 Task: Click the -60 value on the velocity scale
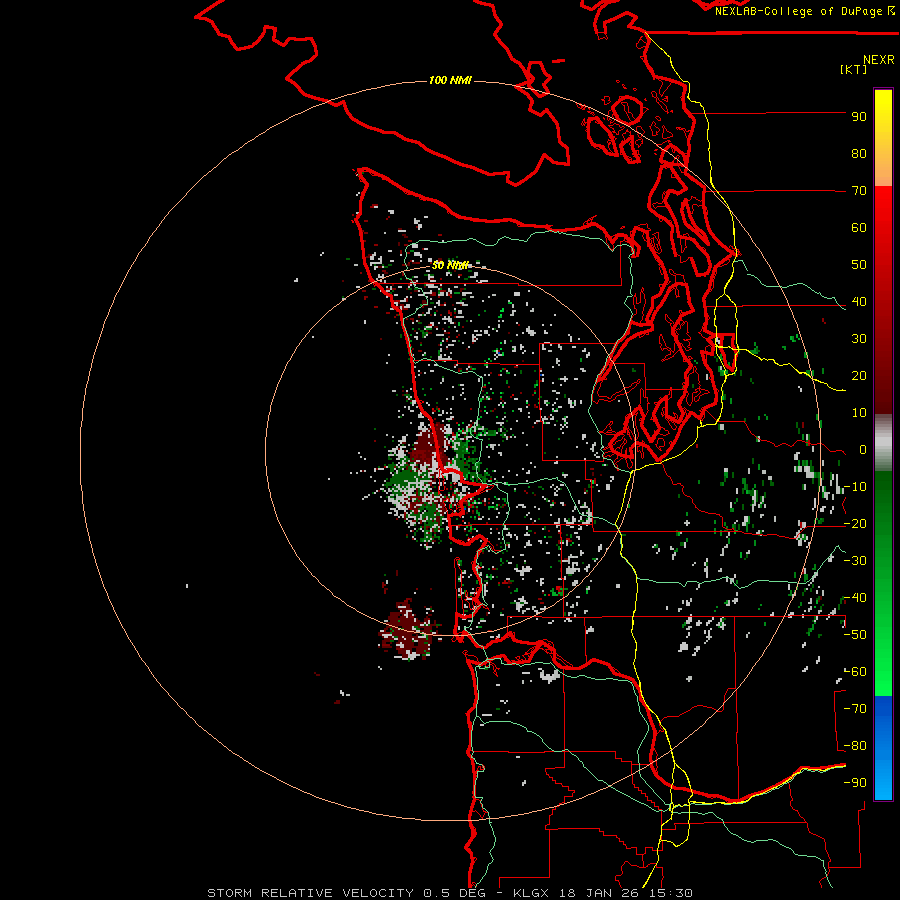click(855, 672)
